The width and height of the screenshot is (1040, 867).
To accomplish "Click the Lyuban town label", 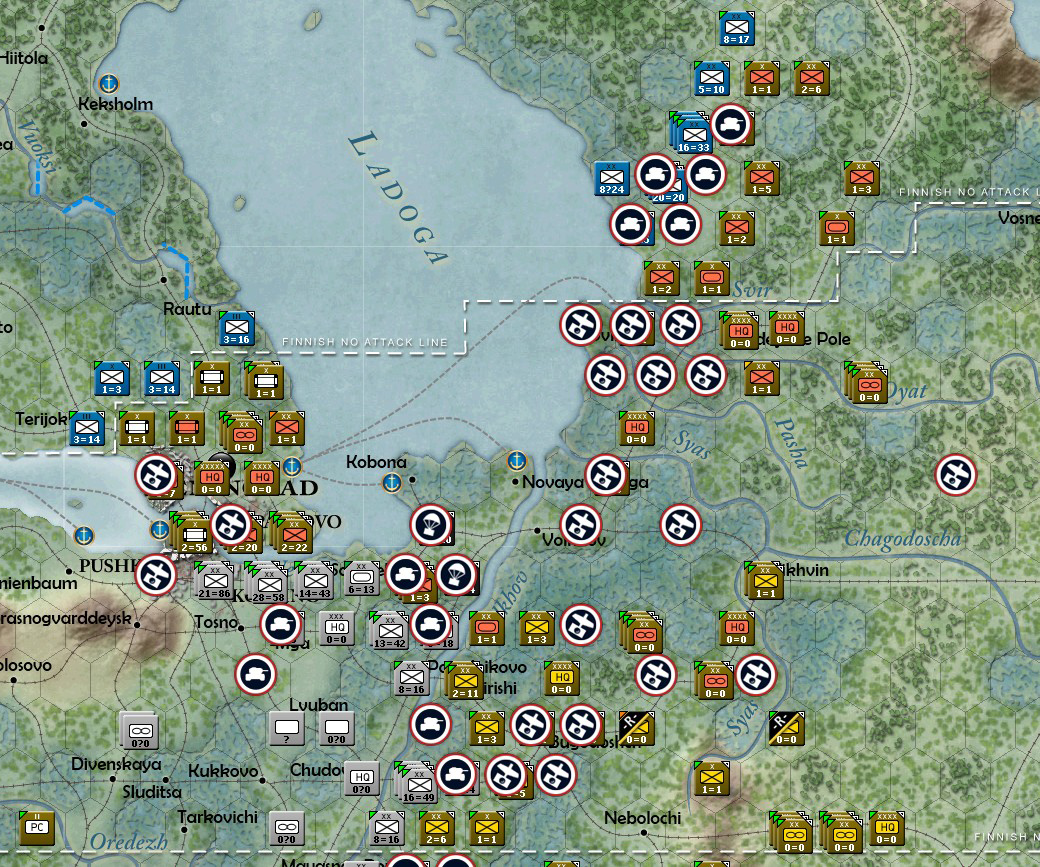I will (318, 704).
